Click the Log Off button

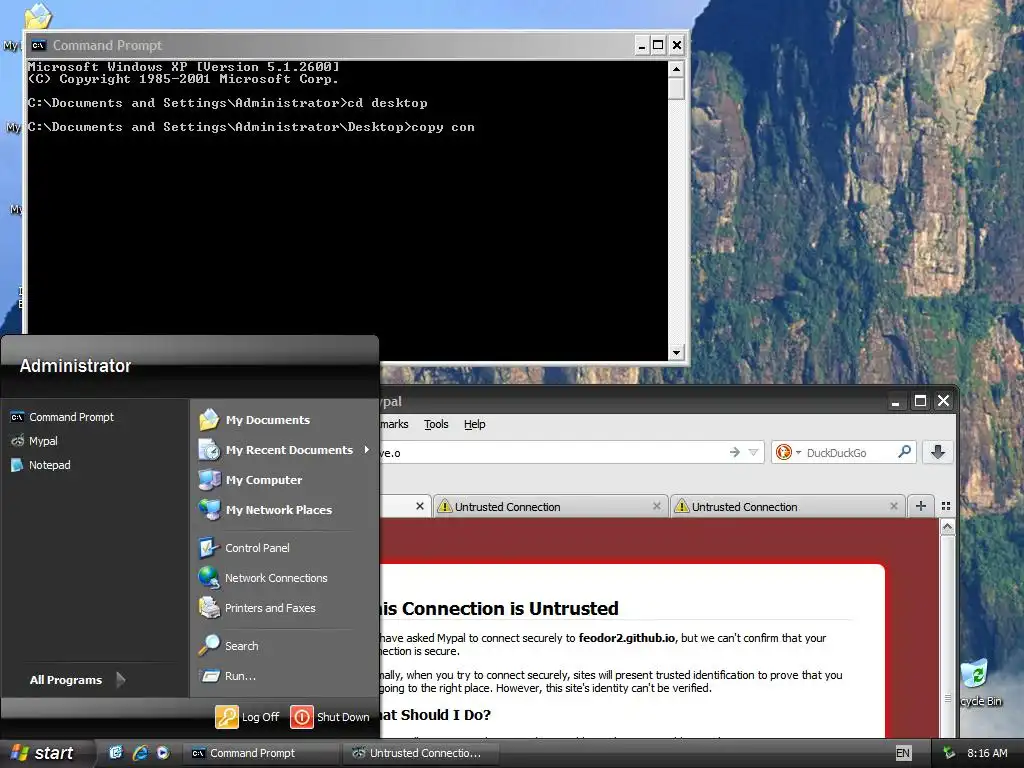click(x=248, y=717)
